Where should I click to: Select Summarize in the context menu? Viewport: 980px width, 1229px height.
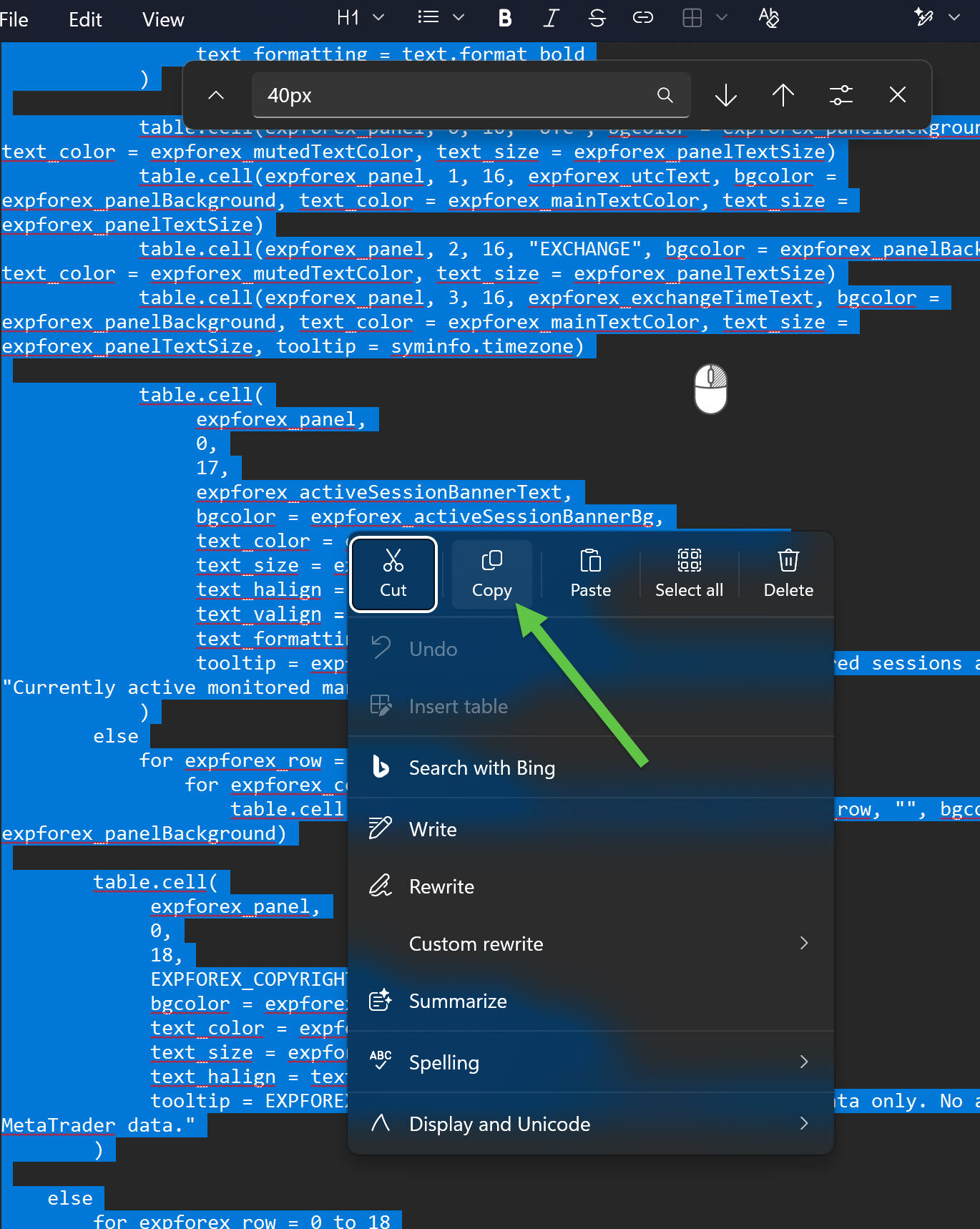pos(591,1001)
